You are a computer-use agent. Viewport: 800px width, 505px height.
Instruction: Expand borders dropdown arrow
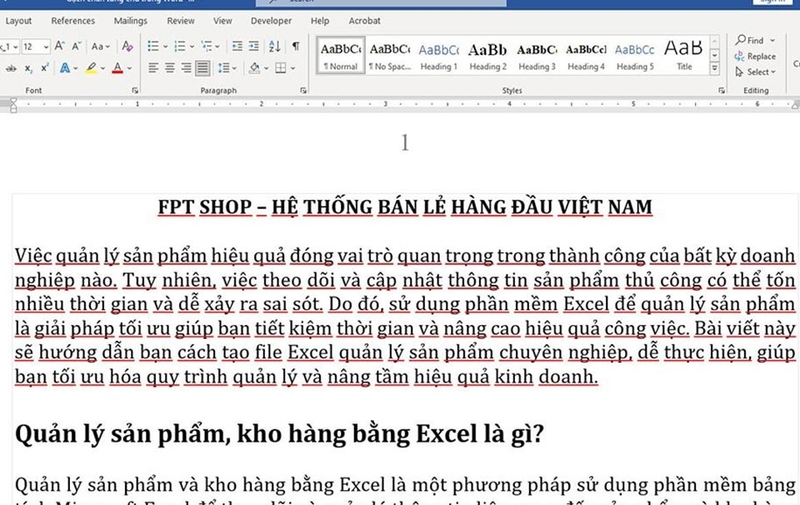point(293,68)
